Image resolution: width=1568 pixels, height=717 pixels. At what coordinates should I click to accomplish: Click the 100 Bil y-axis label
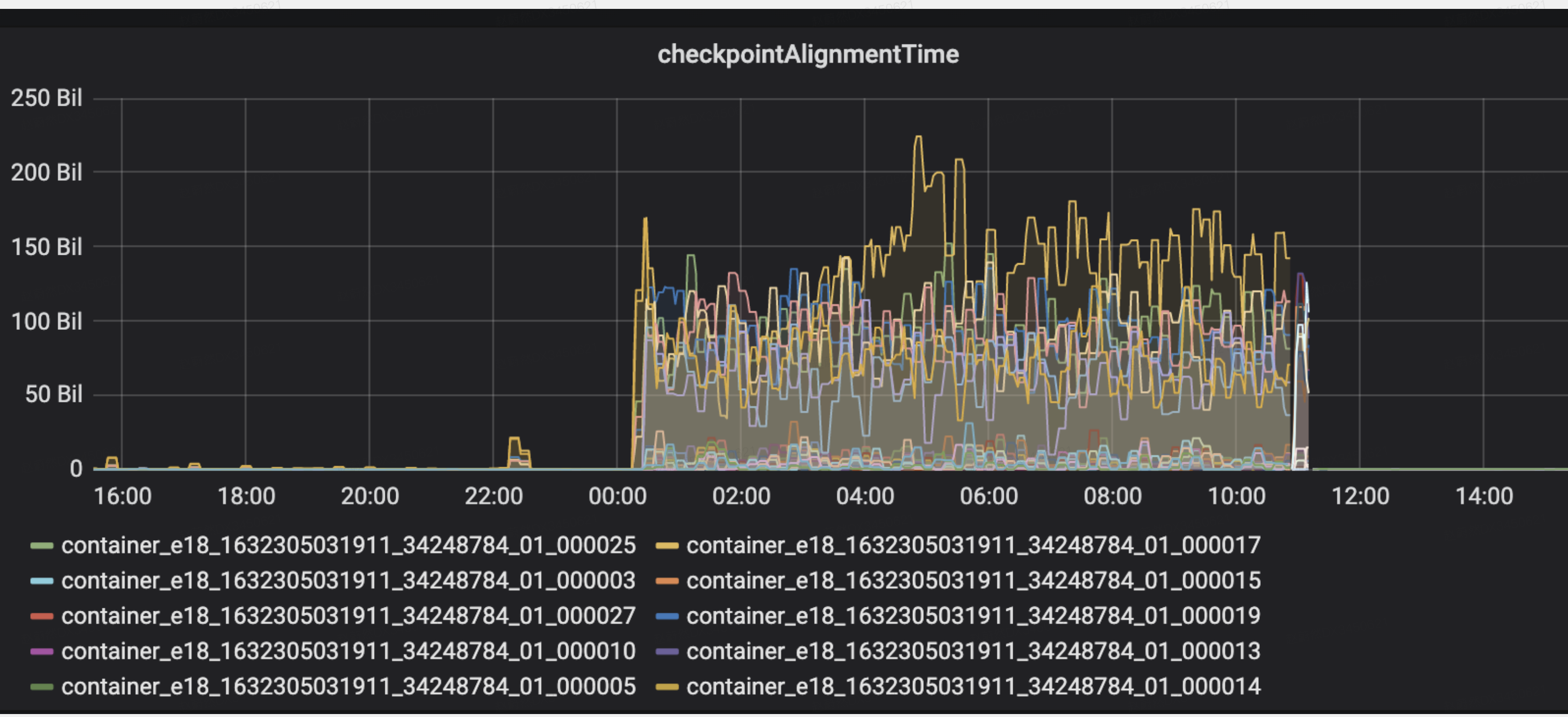(x=46, y=321)
